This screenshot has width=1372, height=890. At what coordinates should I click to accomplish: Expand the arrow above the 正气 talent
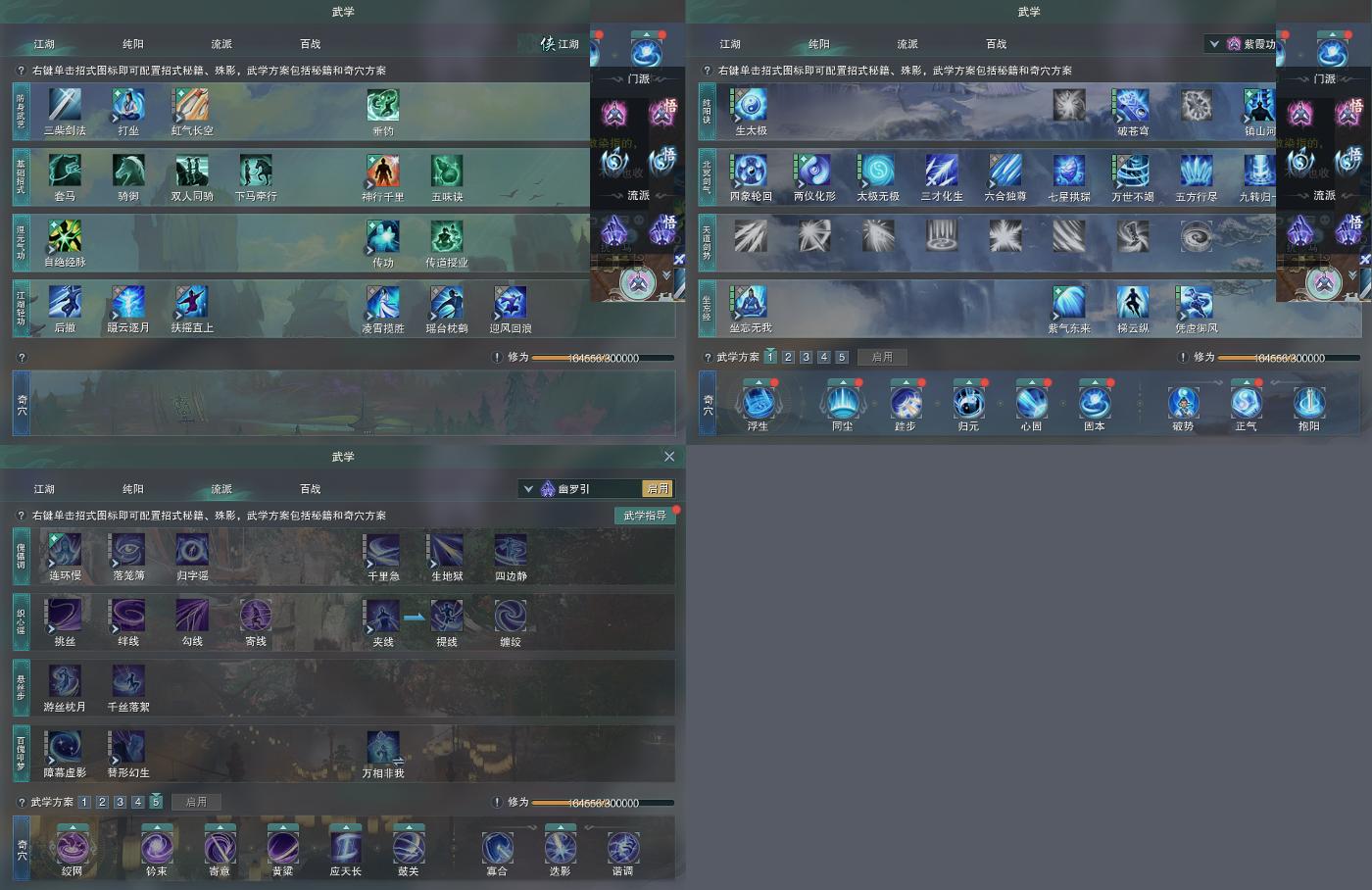point(1246,382)
